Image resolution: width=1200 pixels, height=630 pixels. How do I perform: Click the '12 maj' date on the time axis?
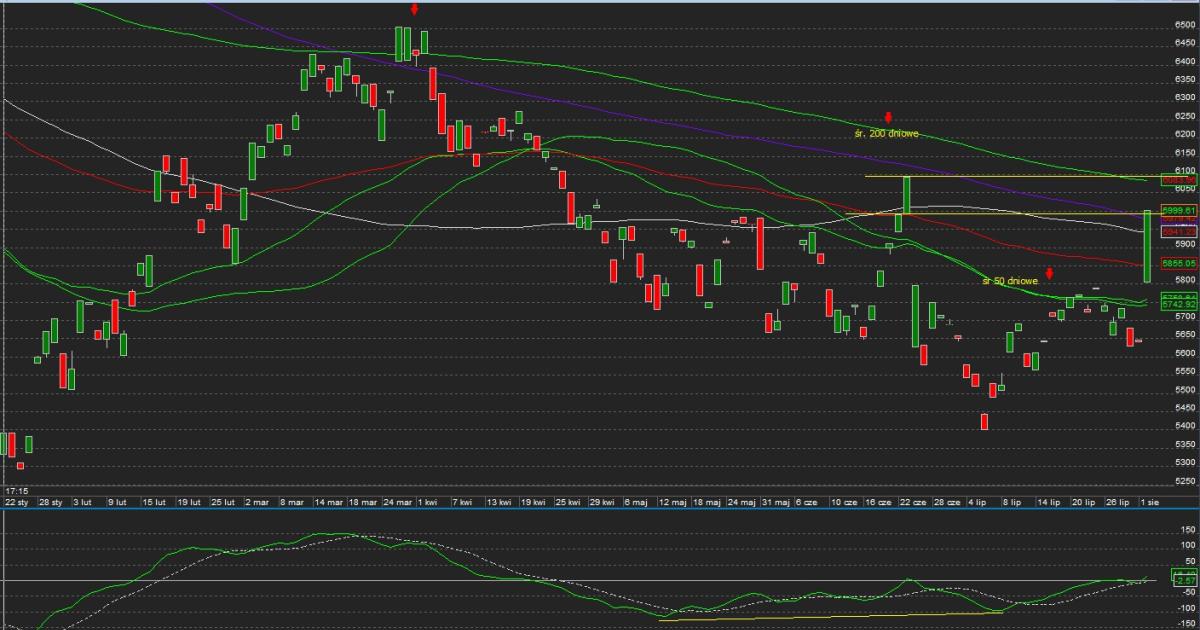pos(671,502)
